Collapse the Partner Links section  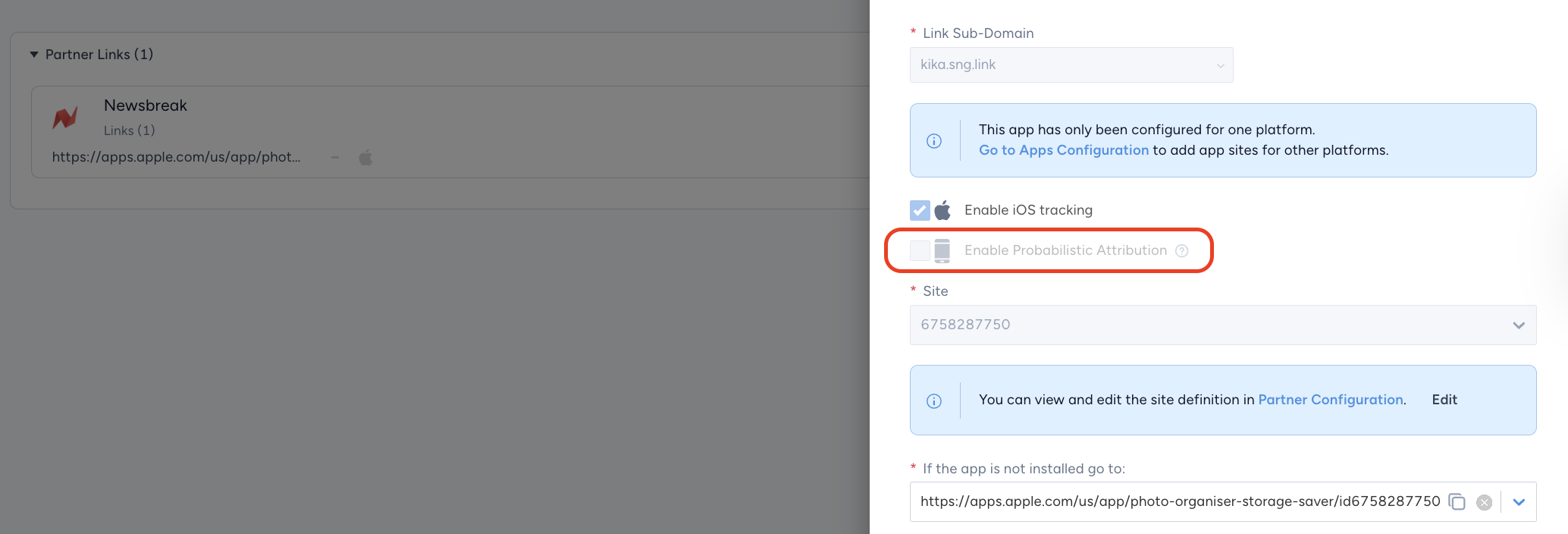pyautogui.click(x=34, y=55)
